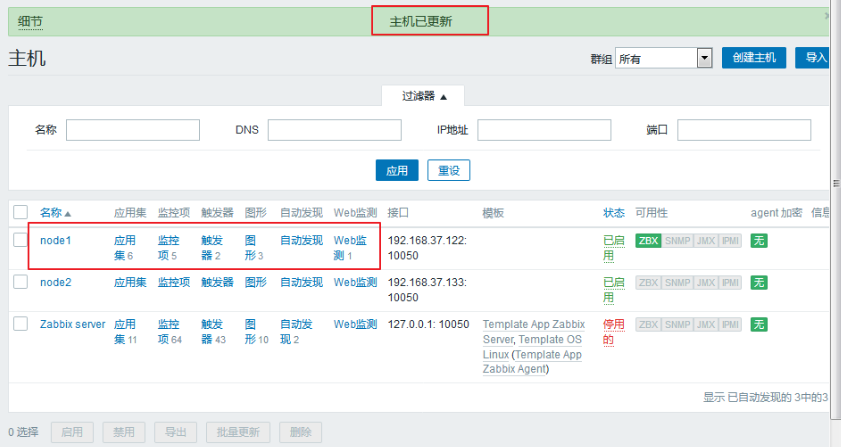This screenshot has width=841, height=447.
Task: Toggle Zabbix server 停用的 status
Action: (614, 331)
